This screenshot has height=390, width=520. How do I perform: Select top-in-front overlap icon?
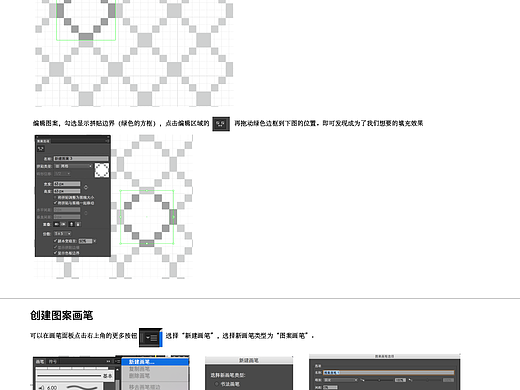[x=71, y=224]
